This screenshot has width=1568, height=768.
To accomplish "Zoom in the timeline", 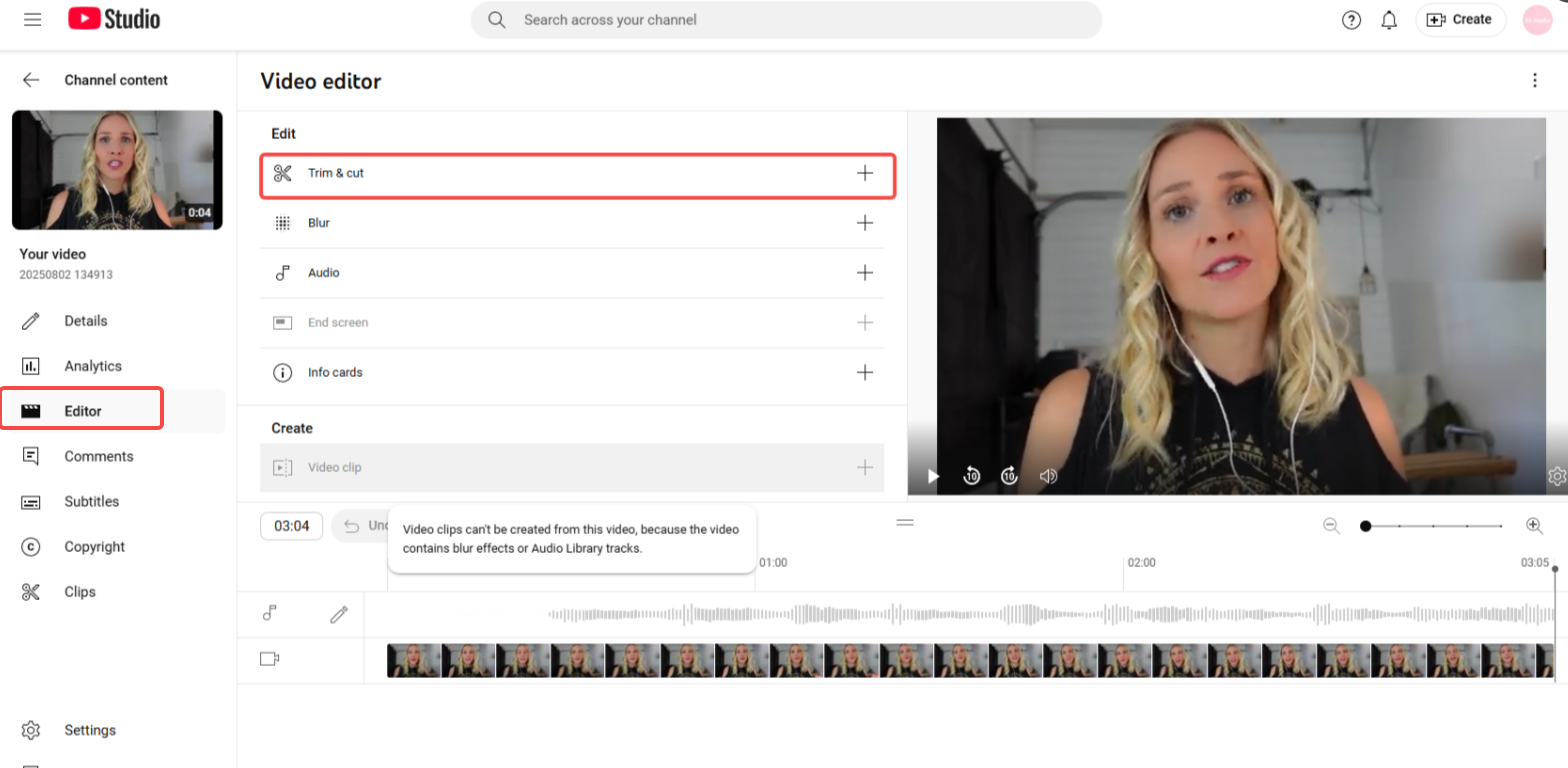I will click(x=1534, y=525).
